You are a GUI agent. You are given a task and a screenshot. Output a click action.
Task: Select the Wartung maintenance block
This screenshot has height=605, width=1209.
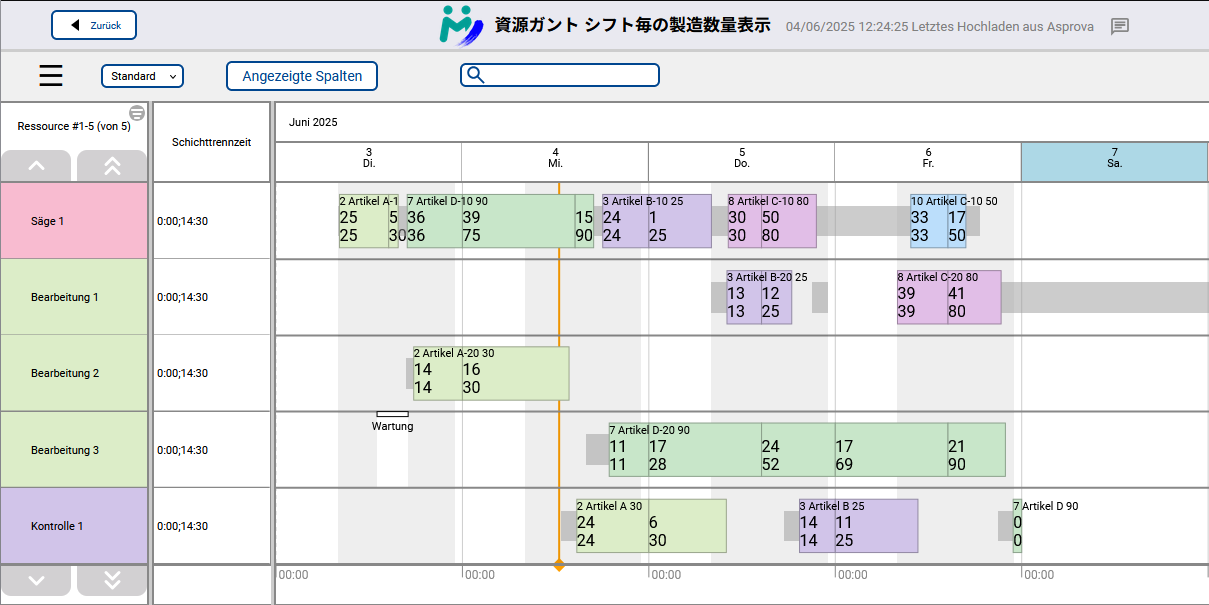(392, 413)
